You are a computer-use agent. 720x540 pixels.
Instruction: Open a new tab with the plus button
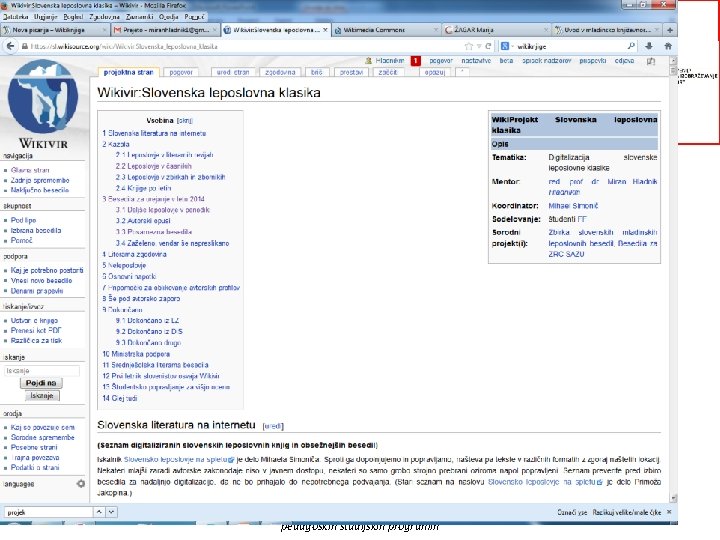tap(670, 30)
